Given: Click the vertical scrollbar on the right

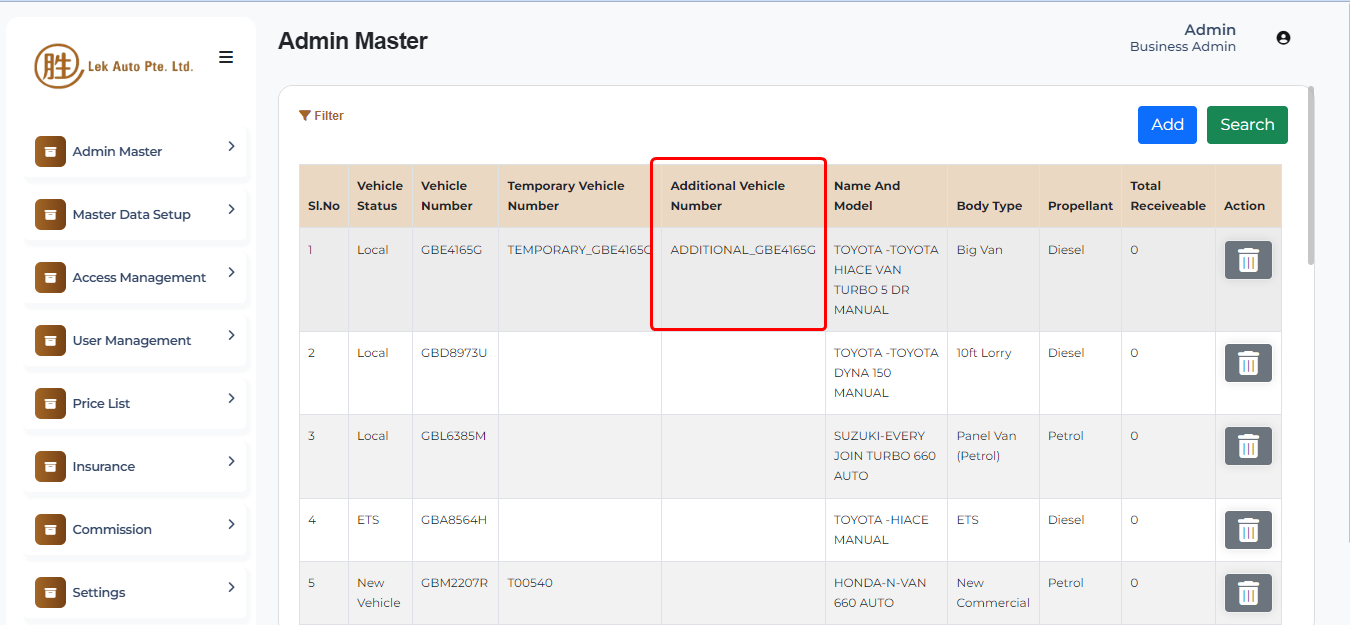Looking at the screenshot, I should 1310,180.
